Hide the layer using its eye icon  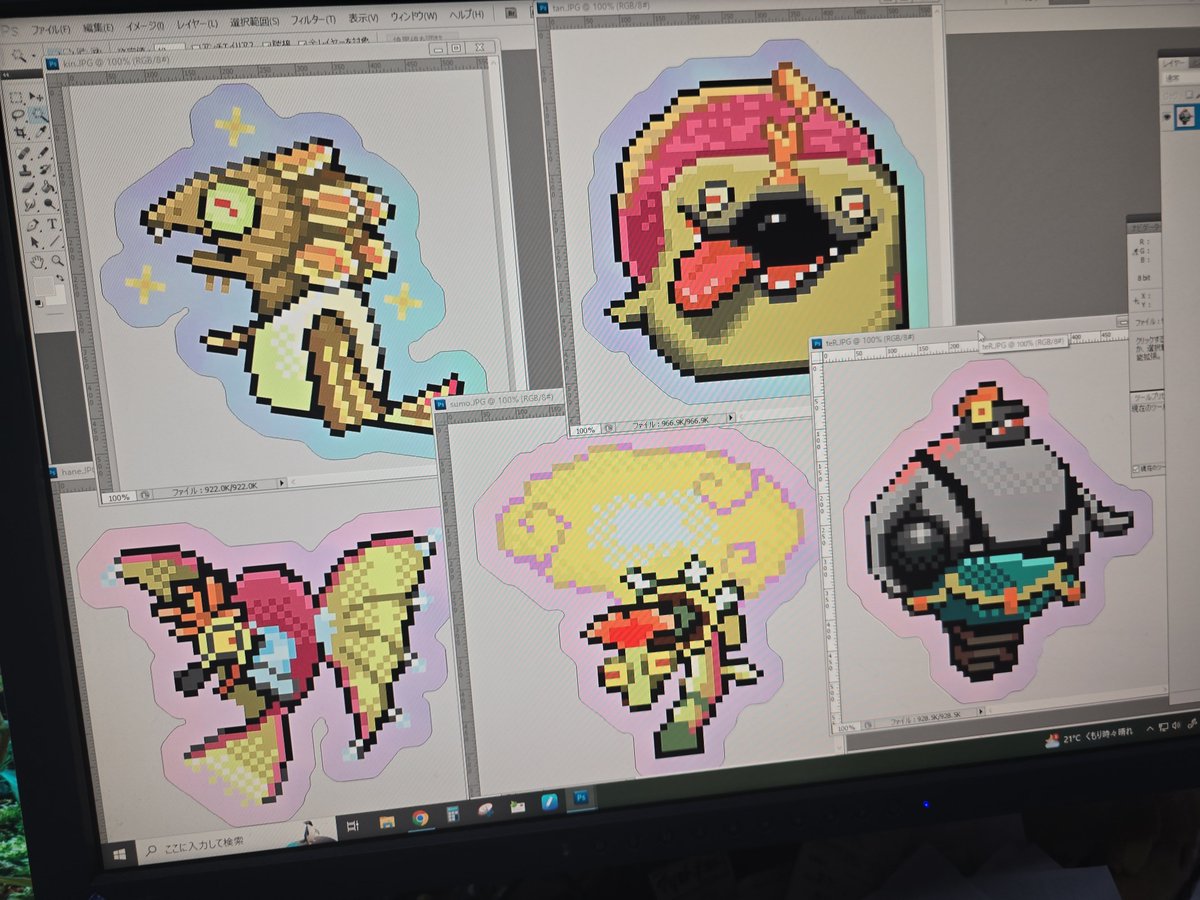click(1167, 117)
